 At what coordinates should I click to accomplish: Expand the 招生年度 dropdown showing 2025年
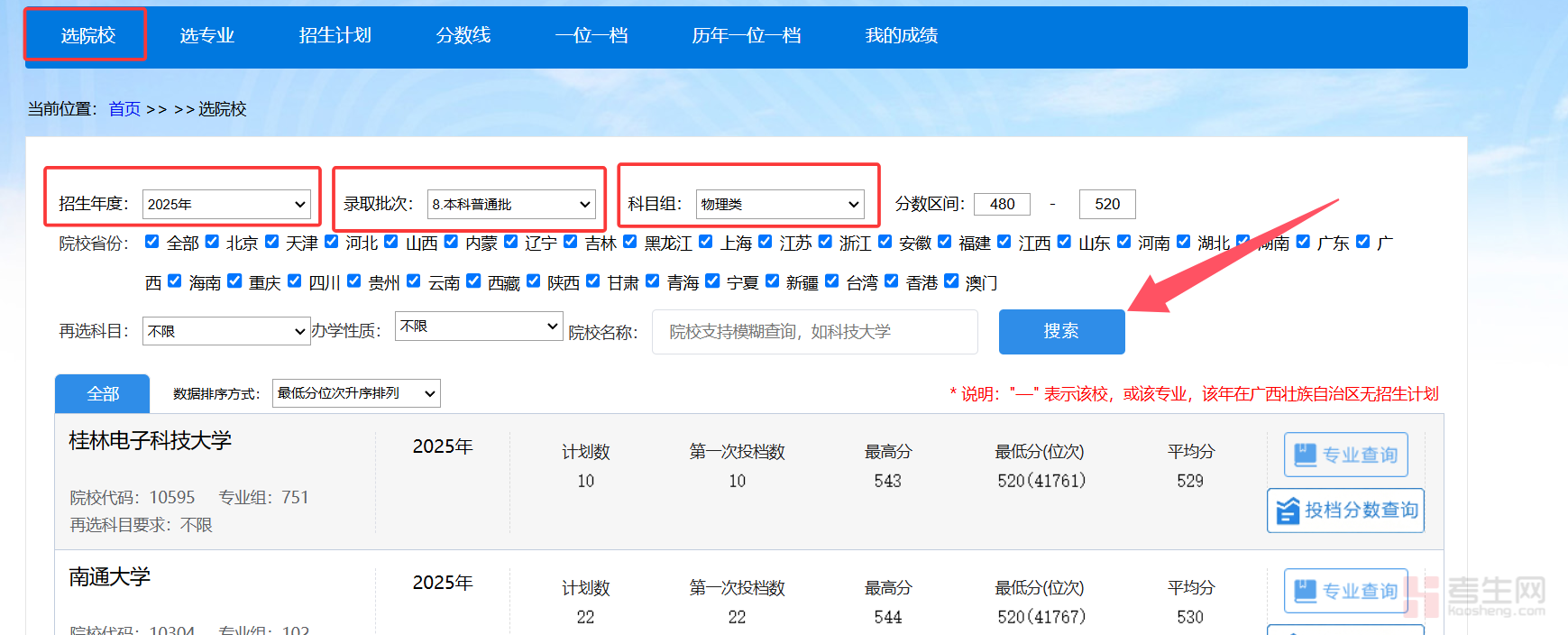pos(227,205)
